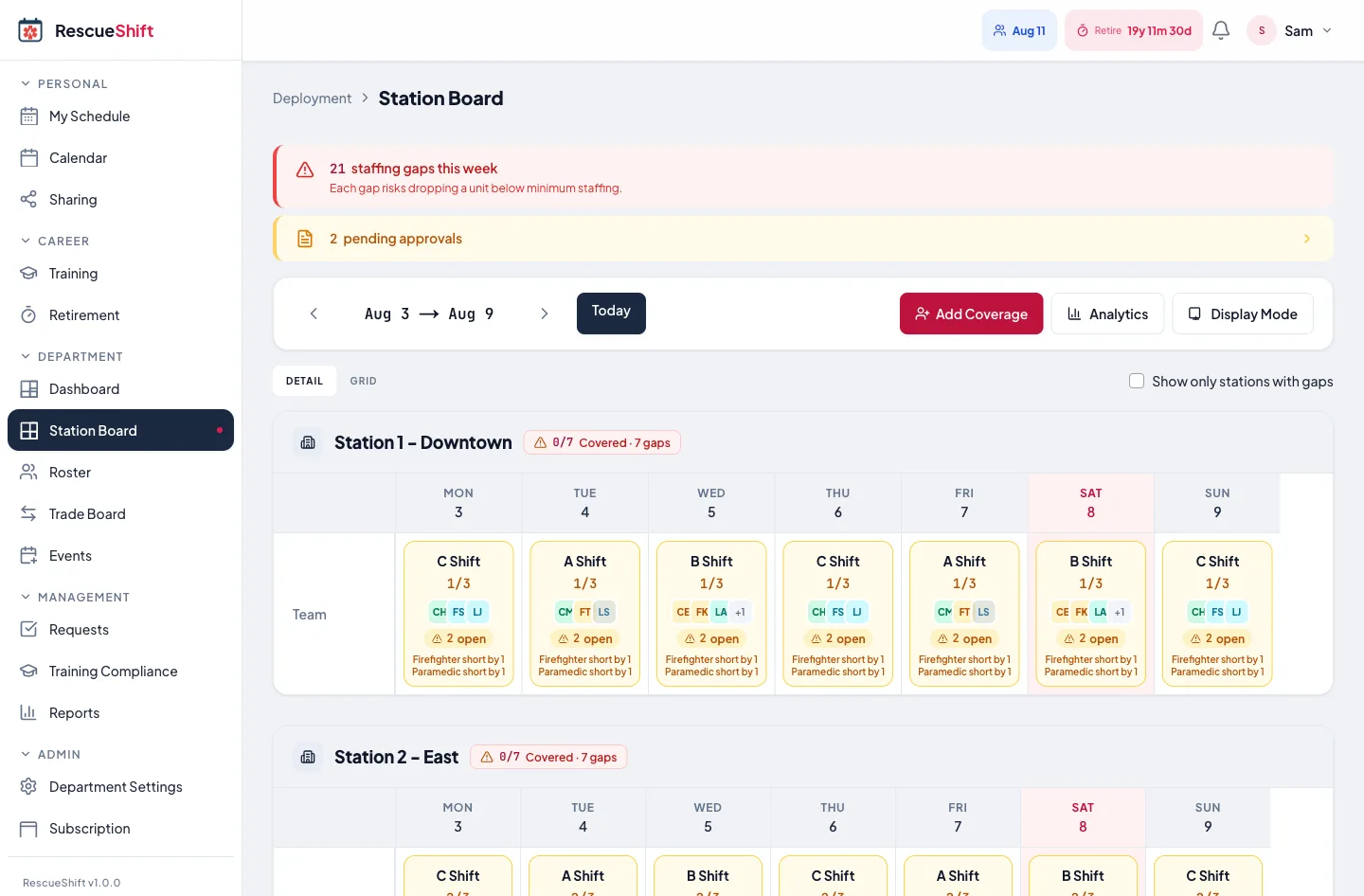Click the 21 staffing gaps this week alert
The height and width of the screenshot is (896, 1364).
(803, 177)
